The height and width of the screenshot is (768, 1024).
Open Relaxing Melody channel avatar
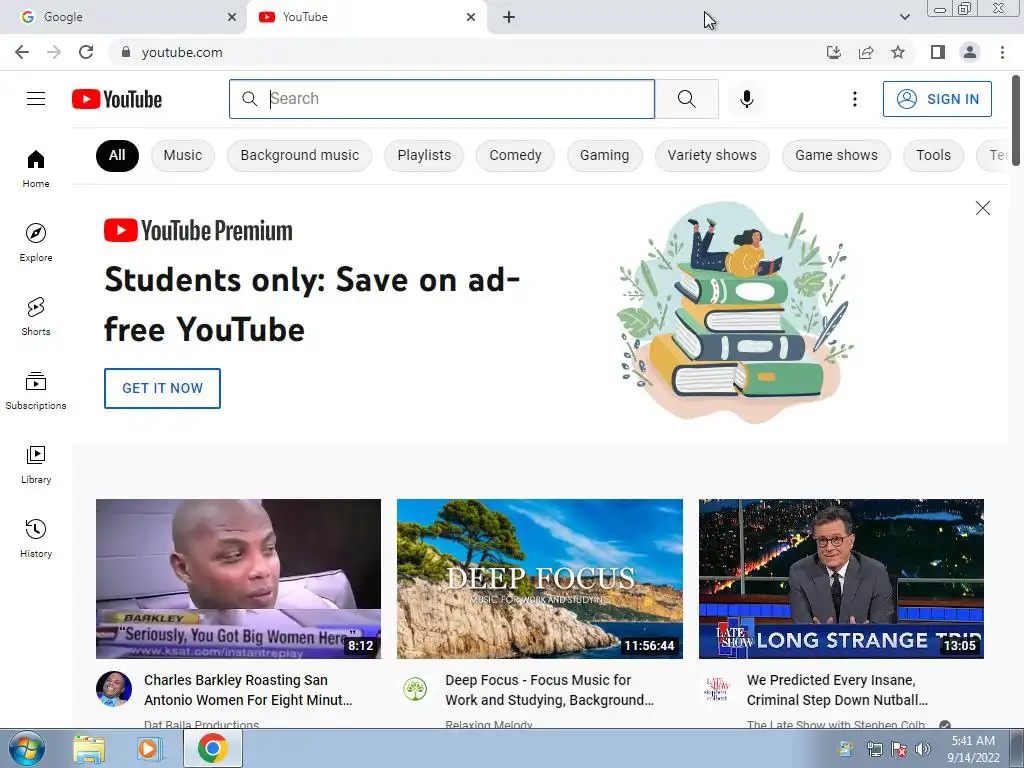tap(415, 688)
